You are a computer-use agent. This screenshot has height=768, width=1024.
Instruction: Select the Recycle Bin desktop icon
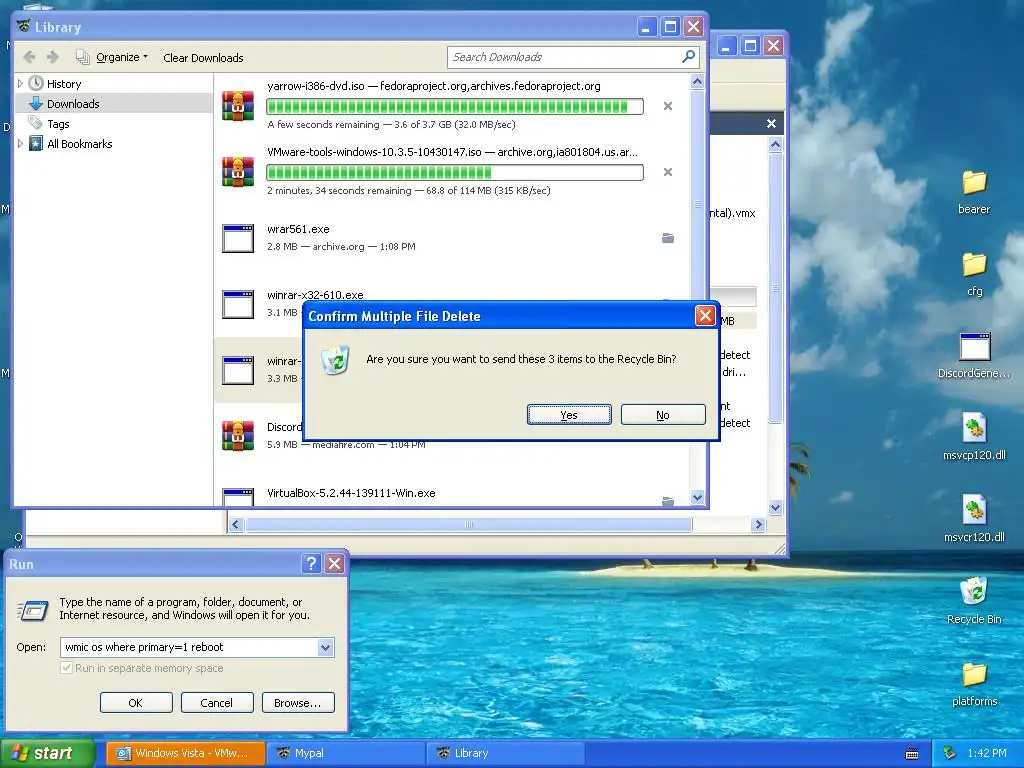pyautogui.click(x=974, y=601)
